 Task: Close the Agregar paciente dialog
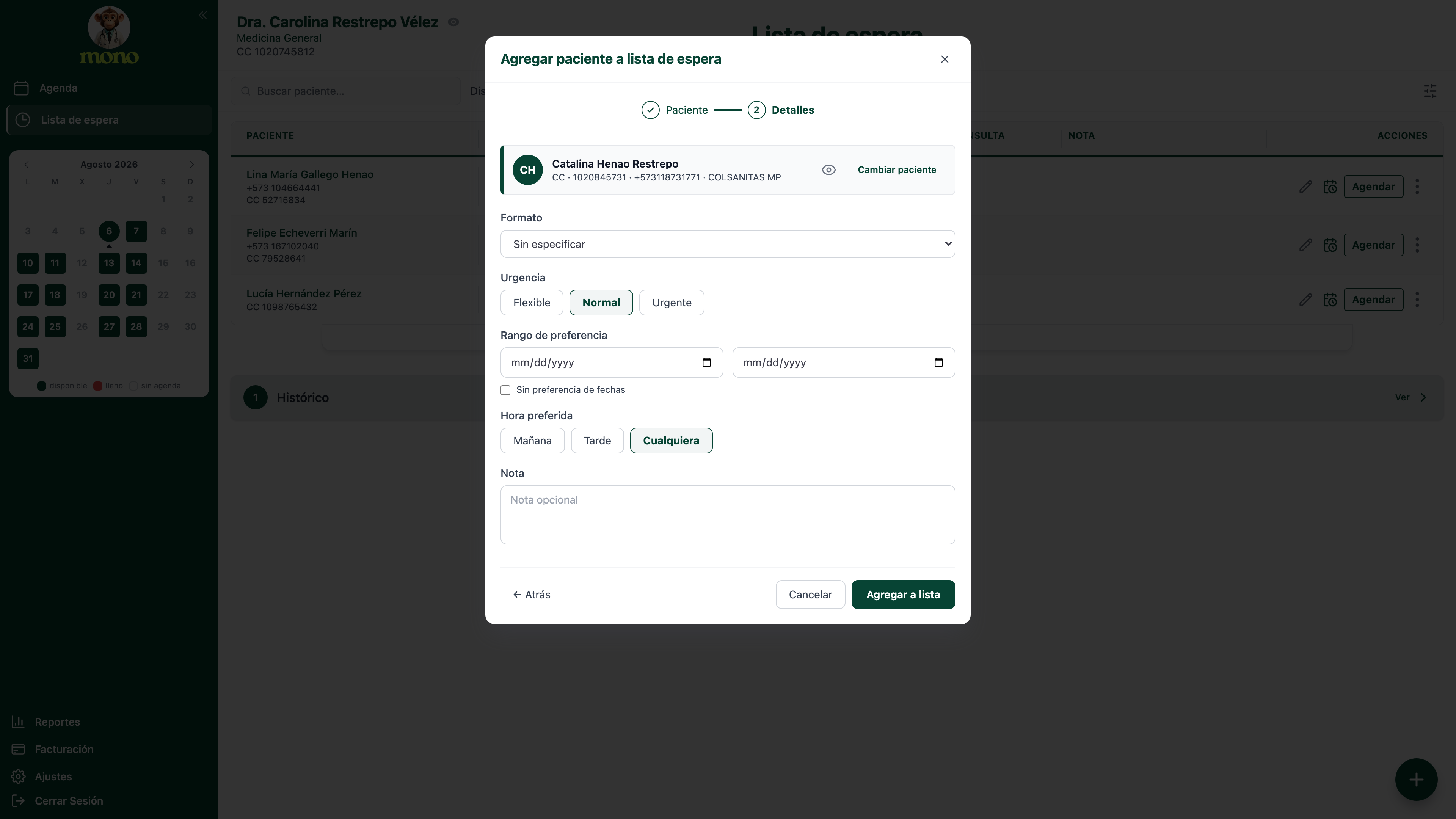945,60
